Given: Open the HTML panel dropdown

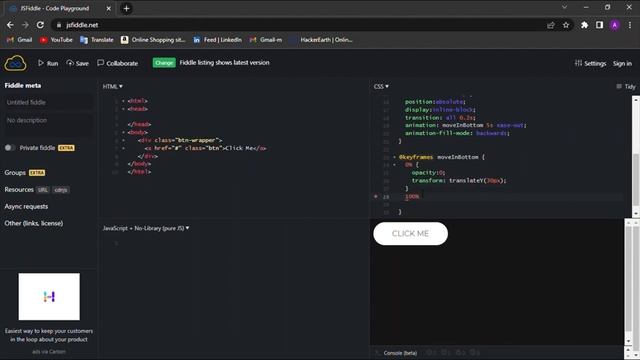Looking at the screenshot, I should [x=112, y=87].
